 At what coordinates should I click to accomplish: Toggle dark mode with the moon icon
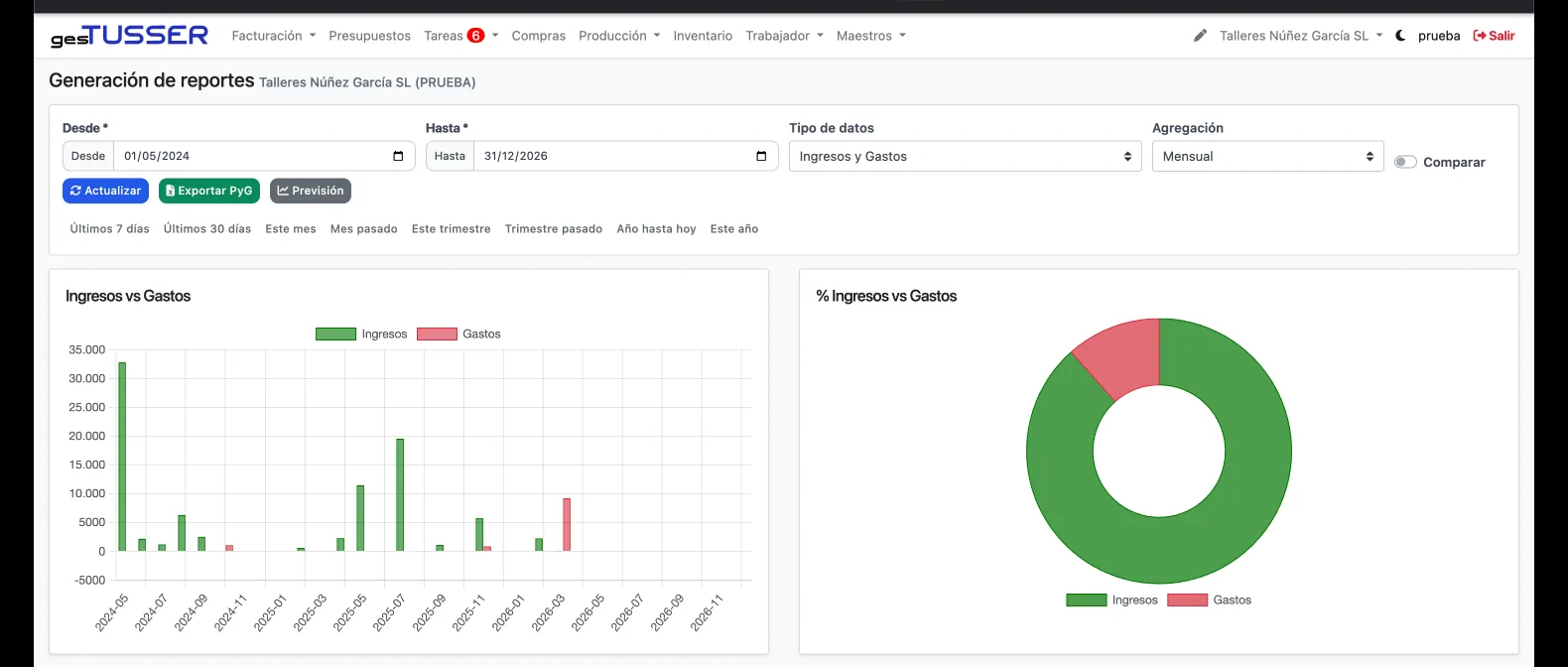(1400, 36)
